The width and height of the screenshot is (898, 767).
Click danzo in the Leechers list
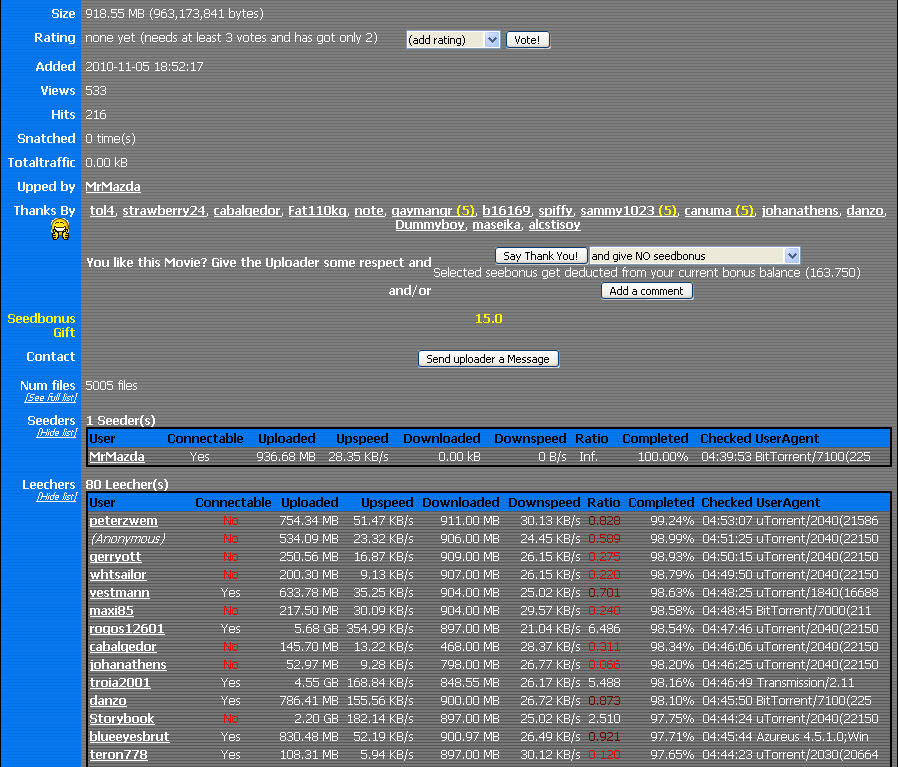(x=110, y=700)
